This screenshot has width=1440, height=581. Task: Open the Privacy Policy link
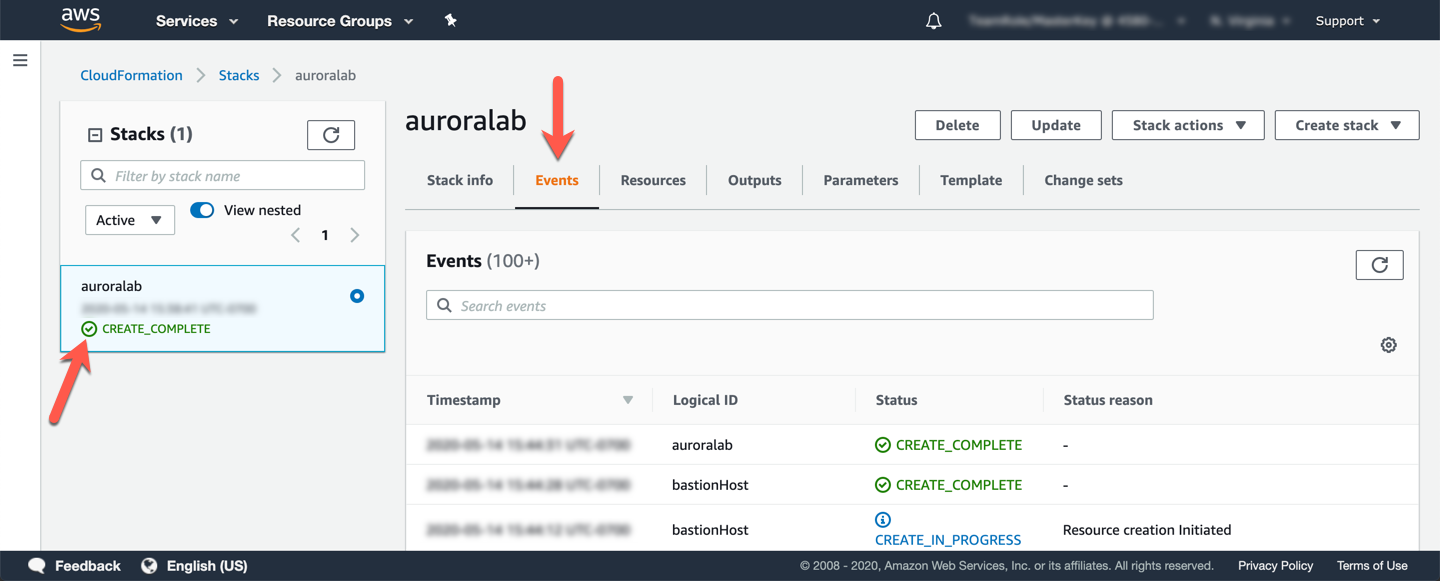1275,566
